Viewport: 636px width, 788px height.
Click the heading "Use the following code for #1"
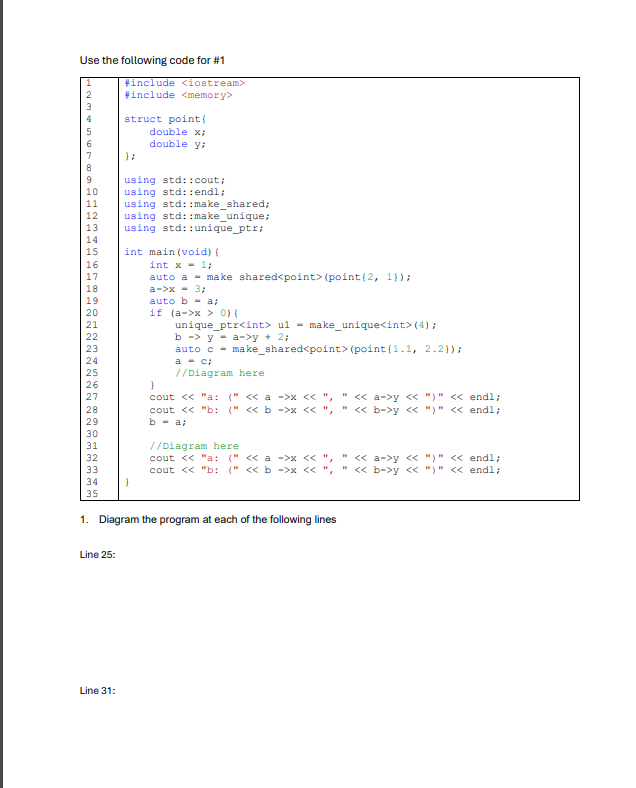click(152, 60)
